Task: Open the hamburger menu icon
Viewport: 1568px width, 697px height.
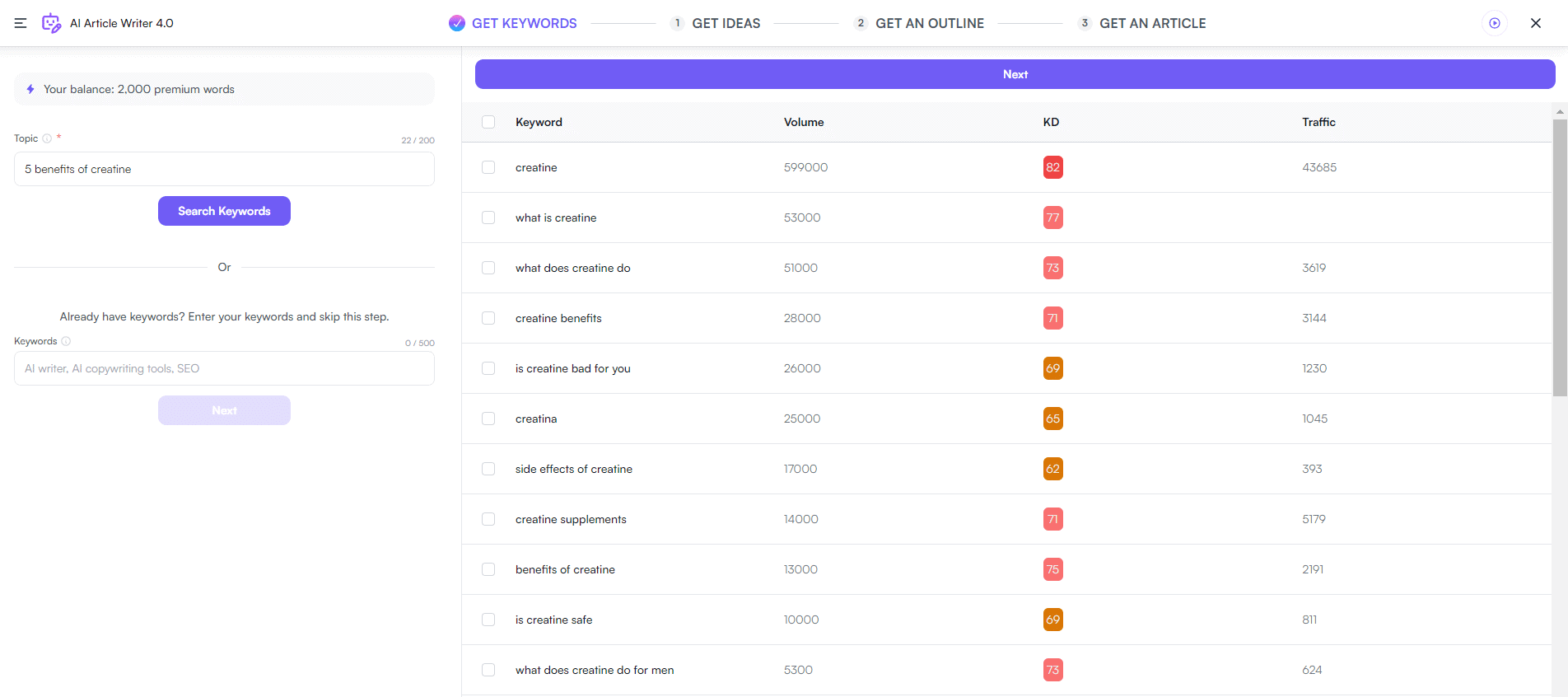Action: click(21, 23)
